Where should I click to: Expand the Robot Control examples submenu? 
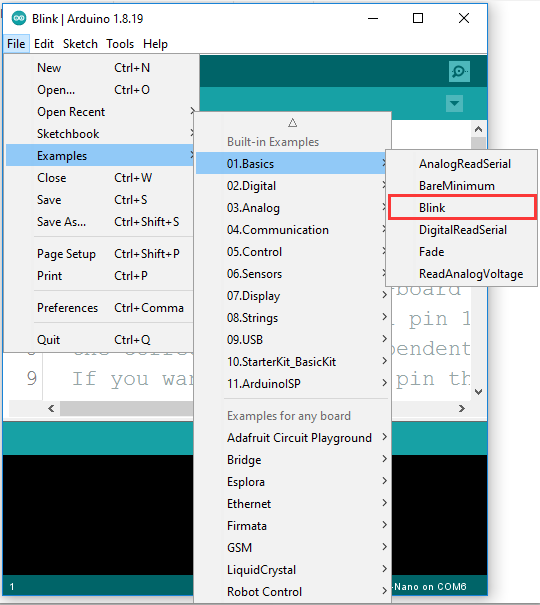[292, 592]
